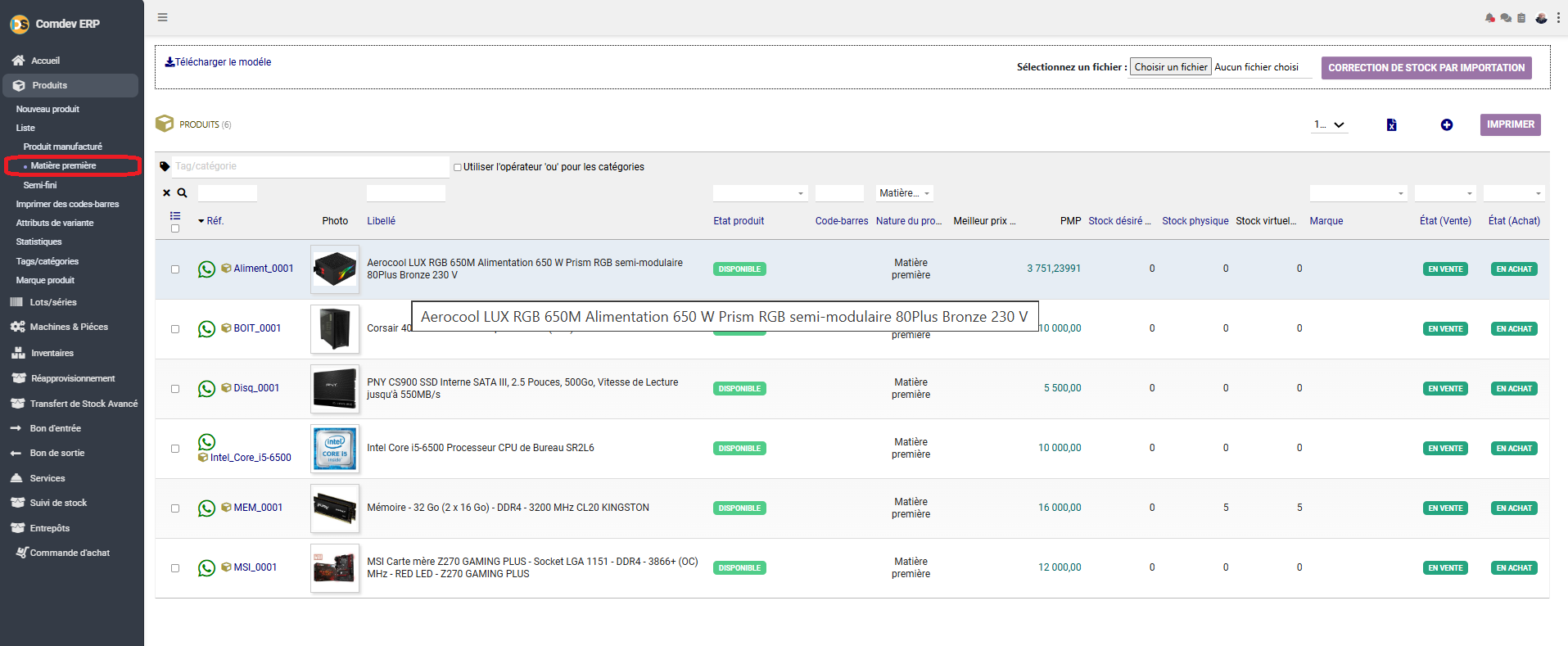Open the MEM_0001 product reference

pos(258,508)
